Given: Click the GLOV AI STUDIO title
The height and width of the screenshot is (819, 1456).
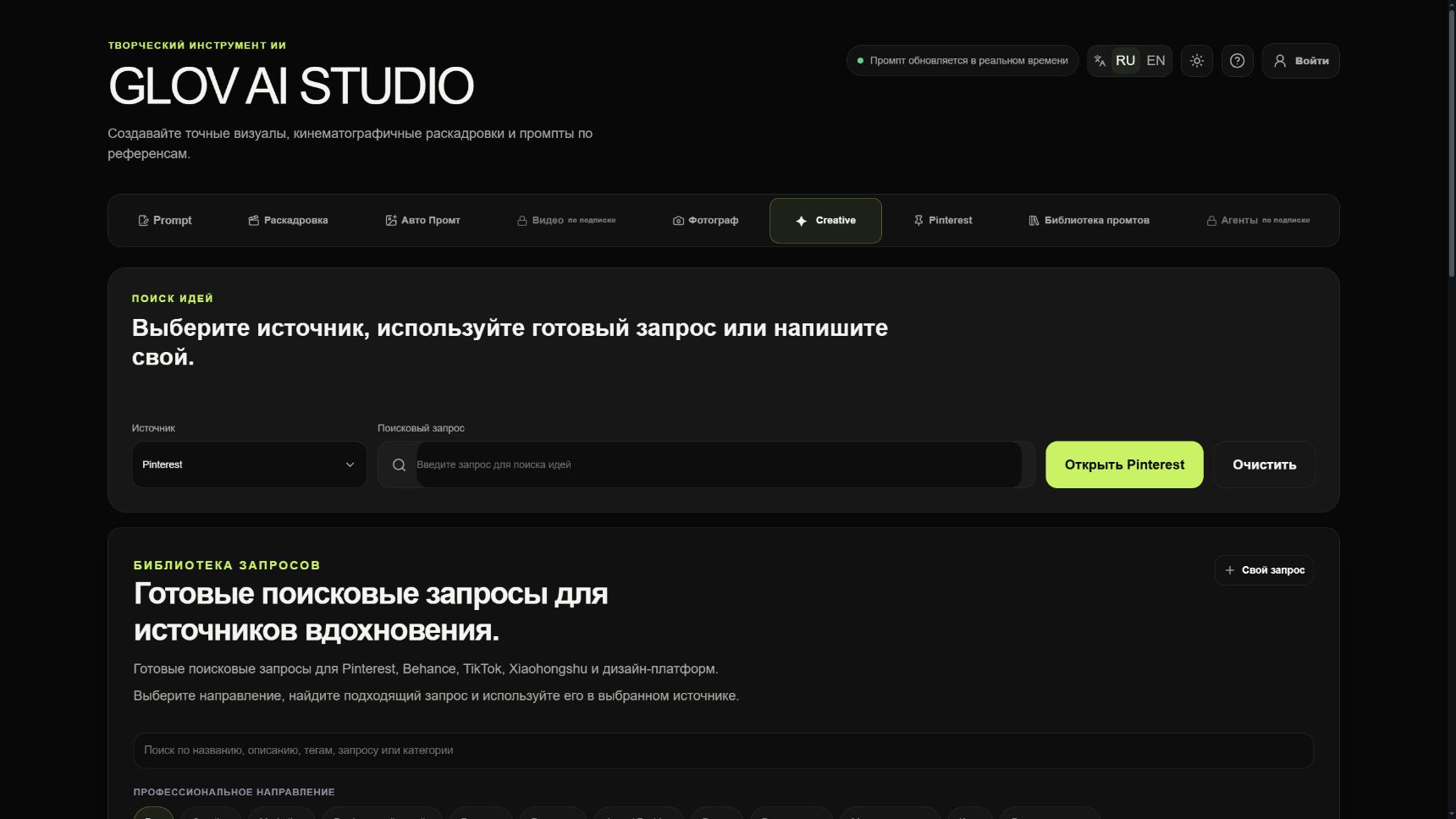Looking at the screenshot, I should pos(291,86).
